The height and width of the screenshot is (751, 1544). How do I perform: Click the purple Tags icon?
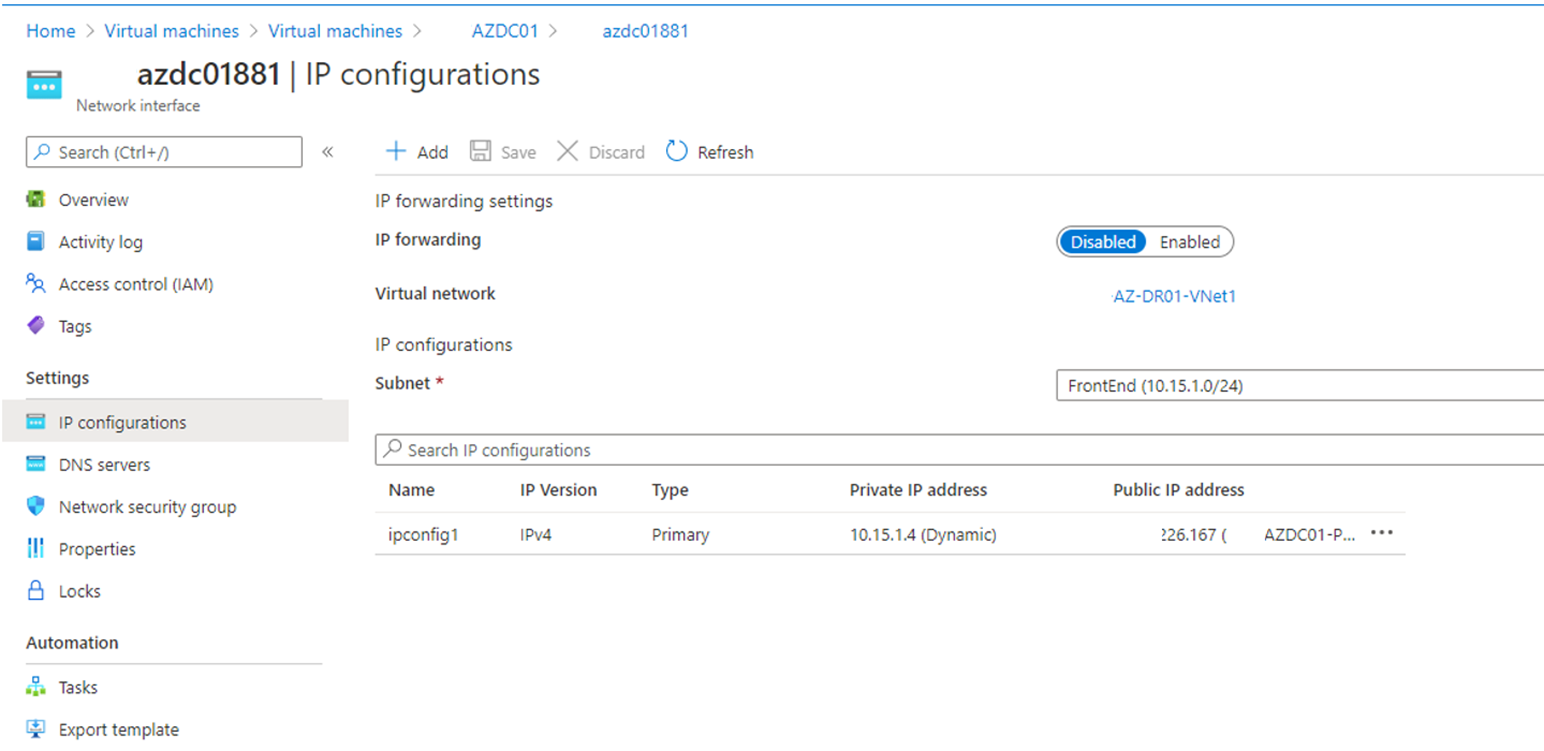36,325
